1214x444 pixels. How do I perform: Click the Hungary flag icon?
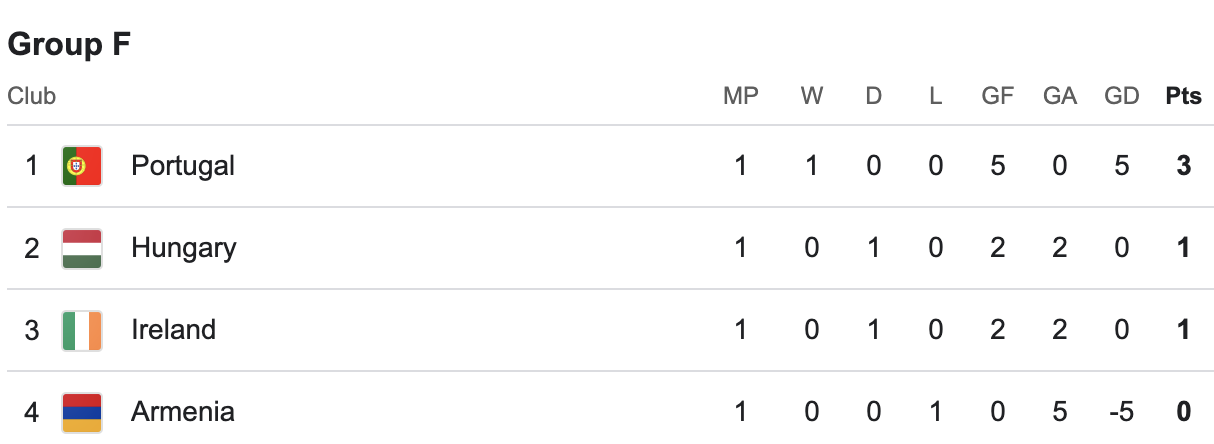coord(82,248)
